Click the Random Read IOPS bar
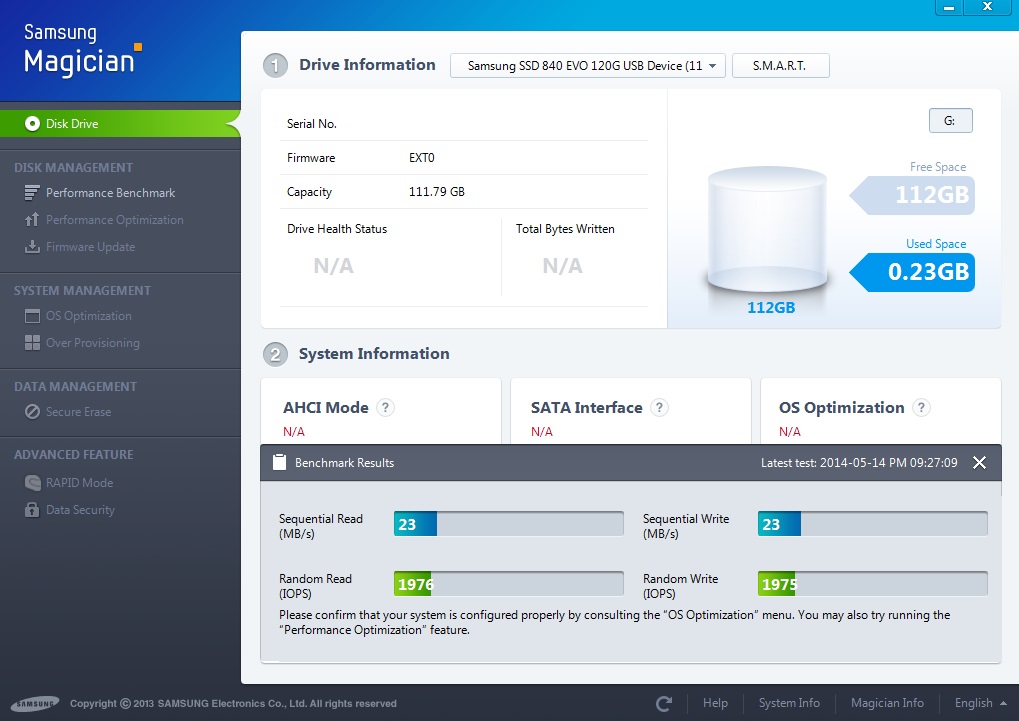This screenshot has width=1019, height=721. coord(508,584)
